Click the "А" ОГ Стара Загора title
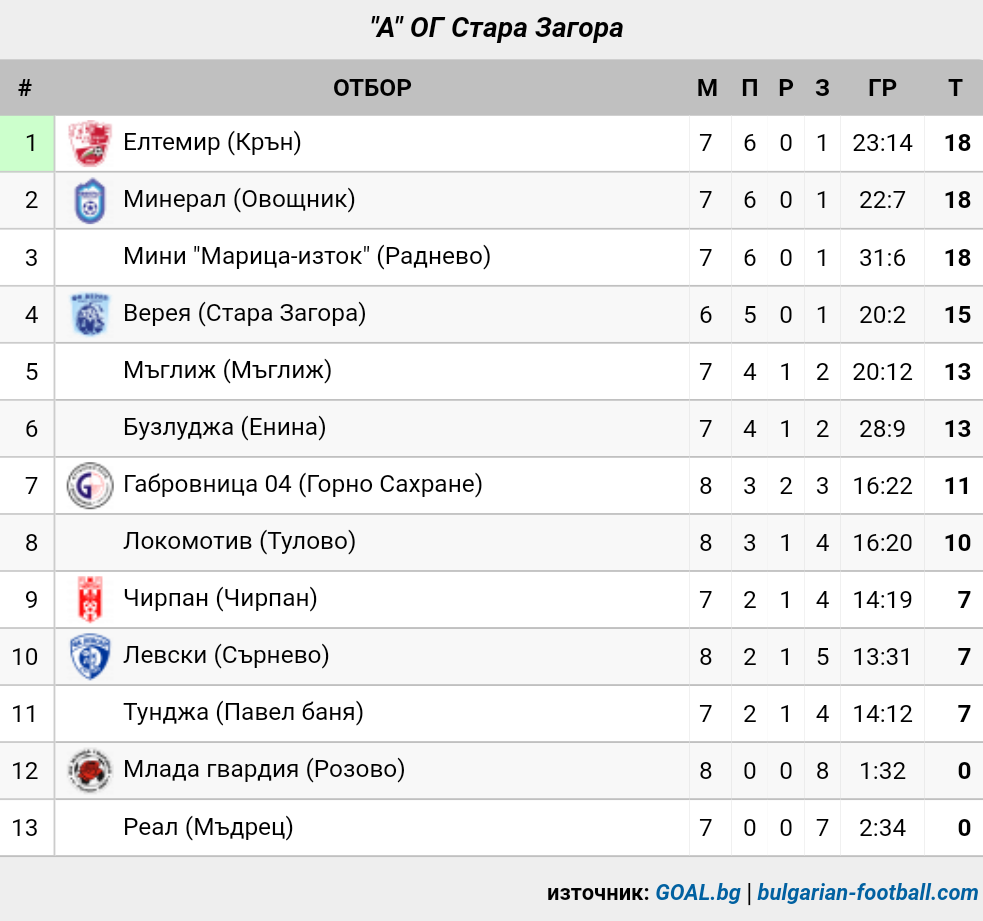The image size is (983, 921). [x=497, y=28]
